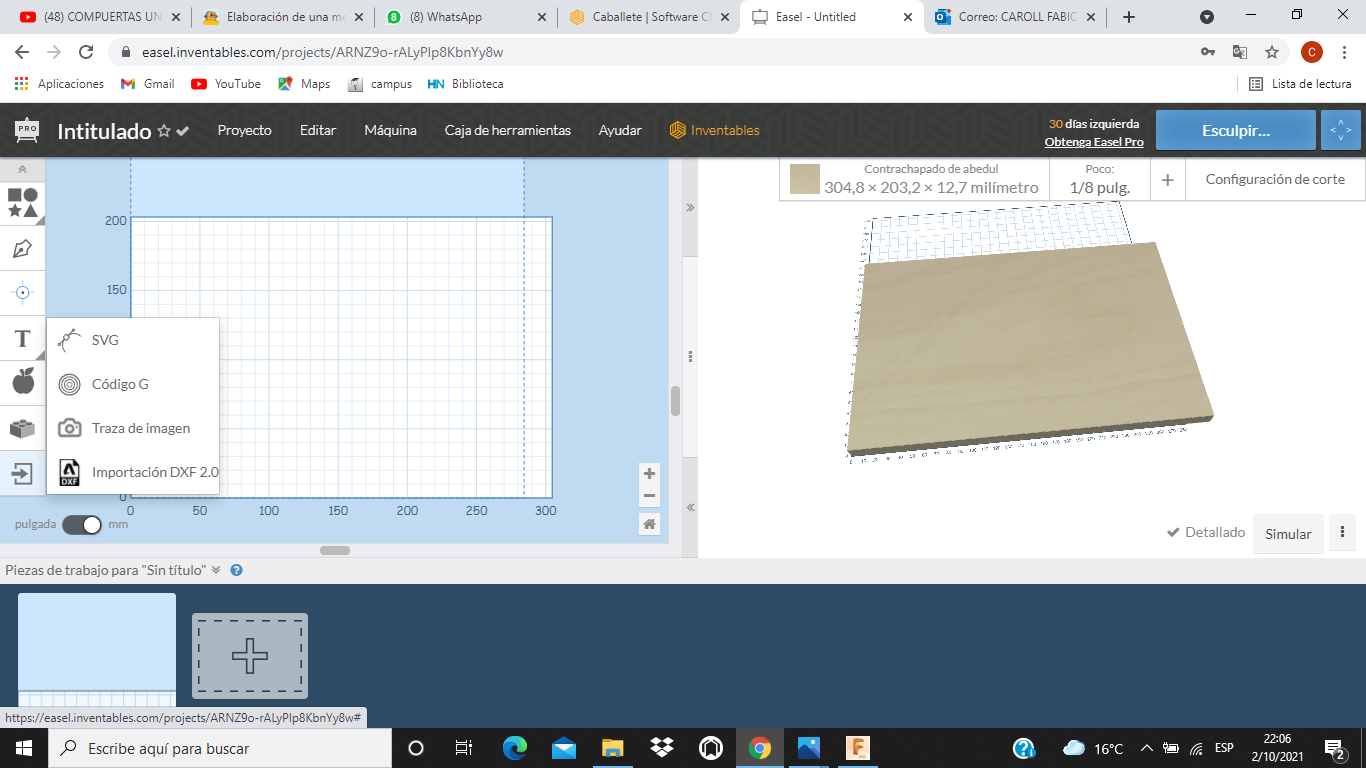
Task: Zoom in with the plus icon on canvas
Action: point(649,474)
